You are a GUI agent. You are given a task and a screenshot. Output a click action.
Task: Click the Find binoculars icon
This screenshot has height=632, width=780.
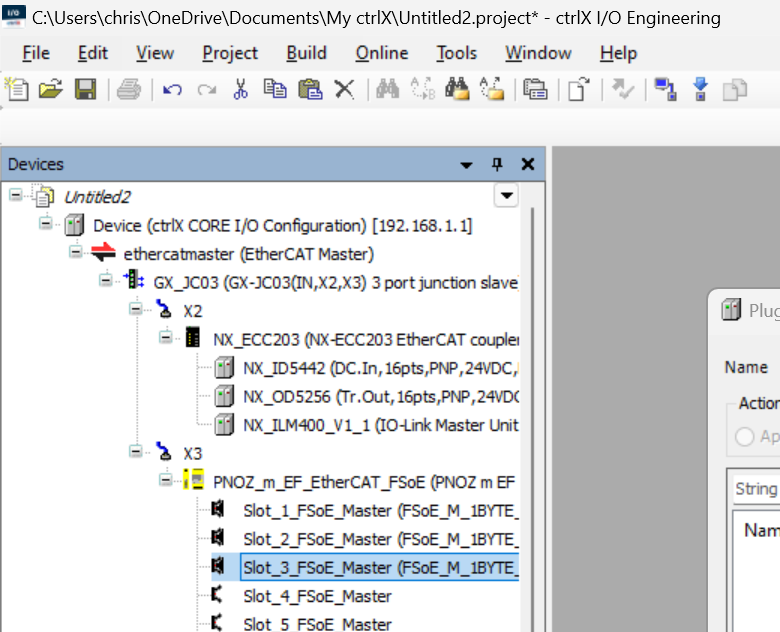click(388, 90)
